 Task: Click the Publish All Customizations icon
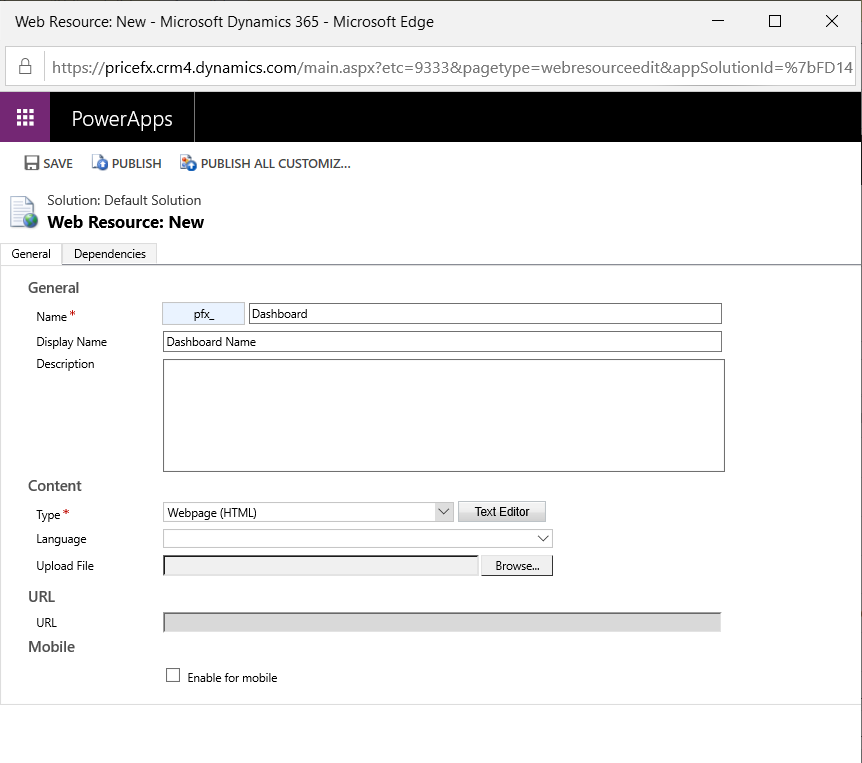pos(188,163)
